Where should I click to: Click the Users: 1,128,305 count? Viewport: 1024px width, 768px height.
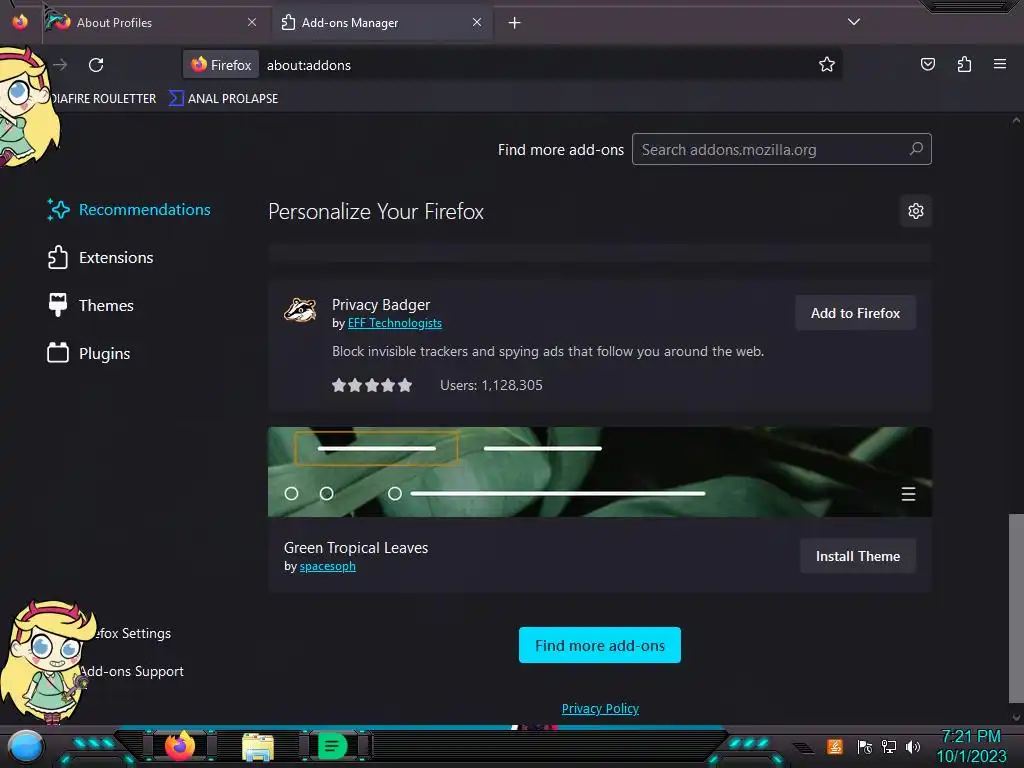tap(491, 385)
